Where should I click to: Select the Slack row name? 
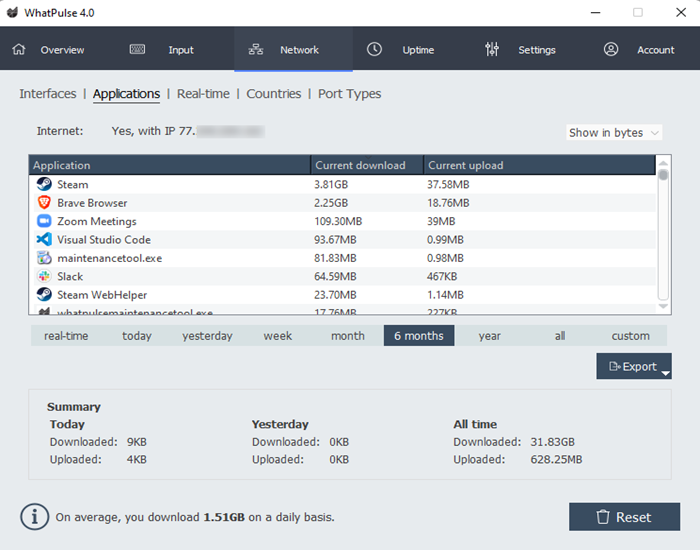[x=70, y=276]
